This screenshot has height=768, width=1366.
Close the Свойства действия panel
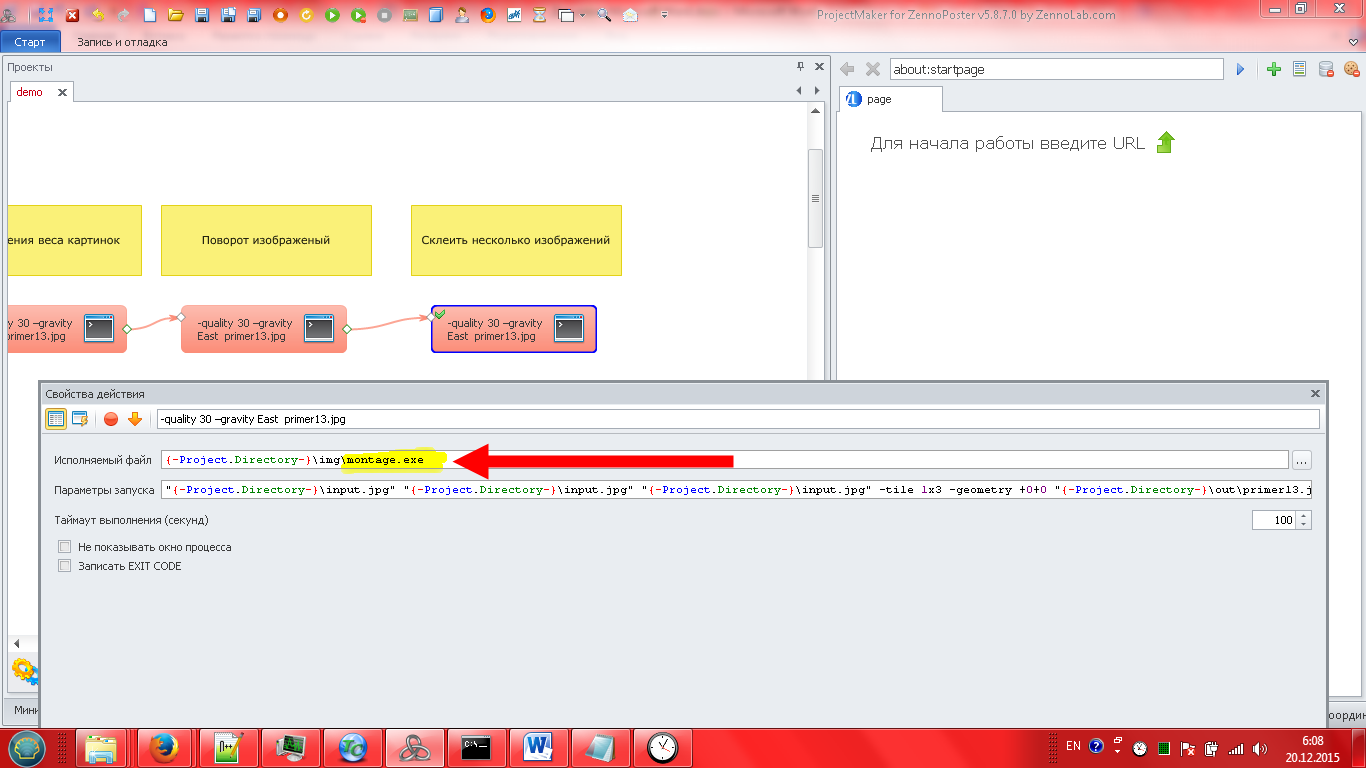click(1315, 394)
